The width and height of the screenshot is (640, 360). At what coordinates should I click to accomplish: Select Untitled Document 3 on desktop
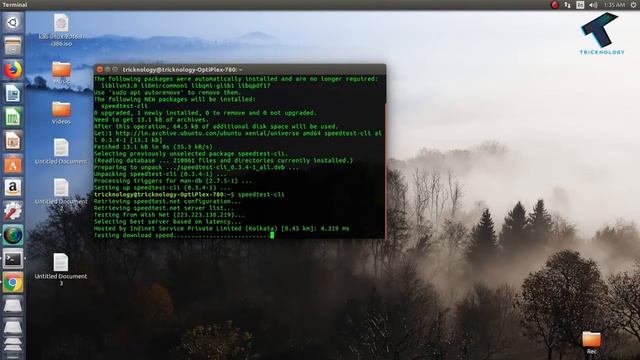(x=61, y=269)
